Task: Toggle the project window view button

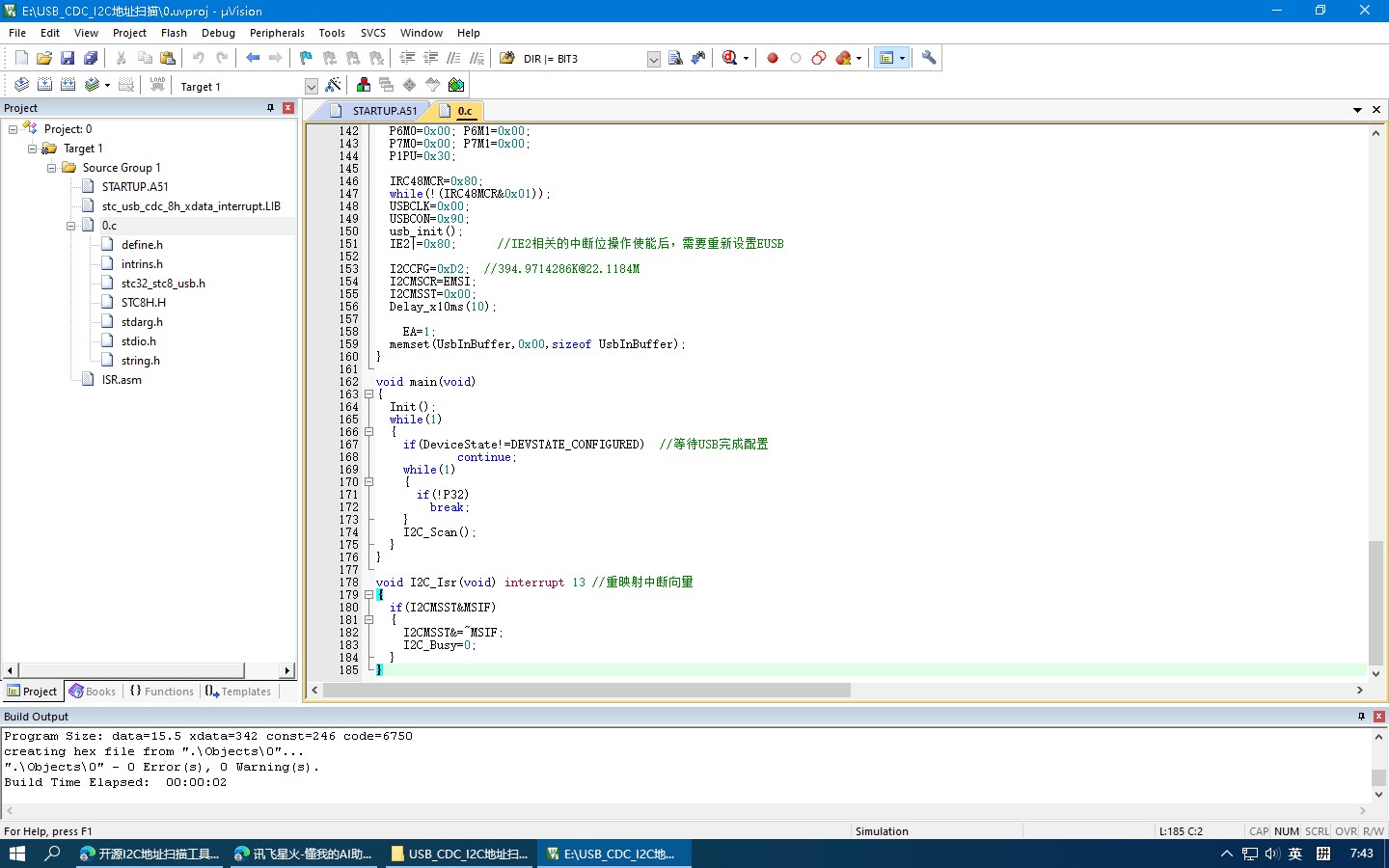Action: click(x=886, y=58)
